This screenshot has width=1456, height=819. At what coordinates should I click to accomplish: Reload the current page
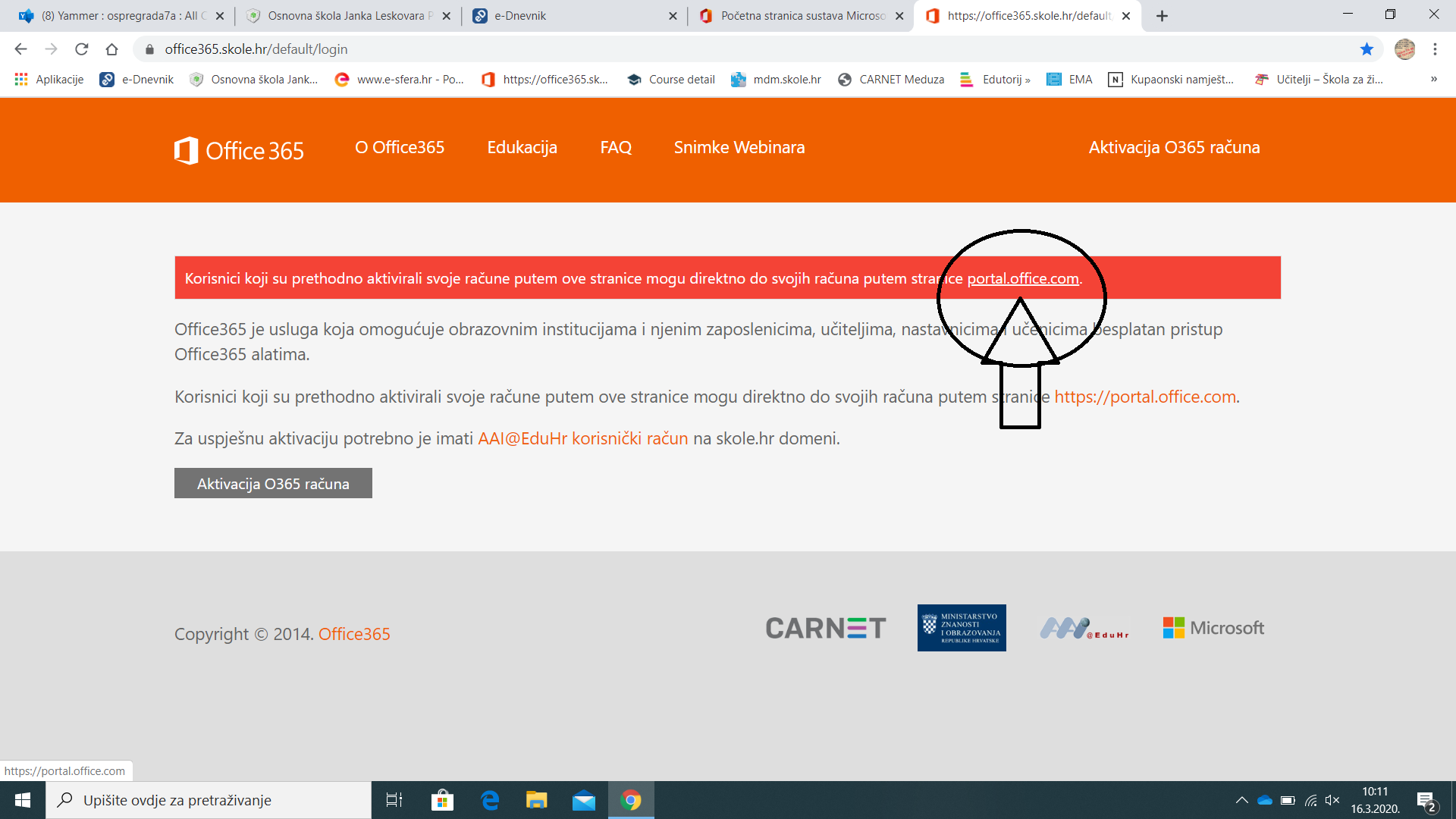82,49
